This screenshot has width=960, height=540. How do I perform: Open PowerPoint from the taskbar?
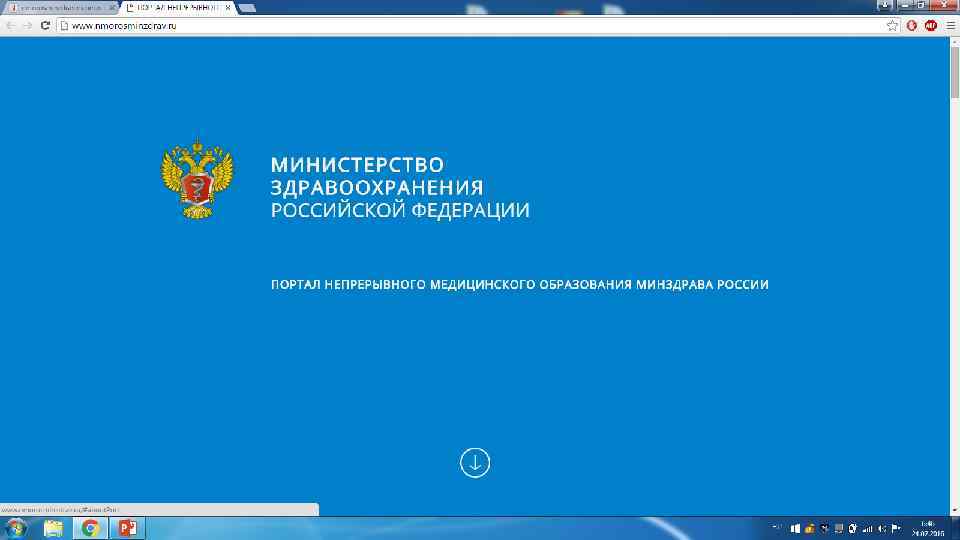point(127,528)
